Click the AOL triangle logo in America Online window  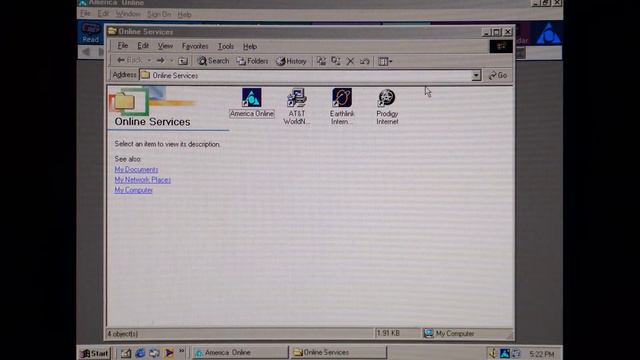coord(548,33)
